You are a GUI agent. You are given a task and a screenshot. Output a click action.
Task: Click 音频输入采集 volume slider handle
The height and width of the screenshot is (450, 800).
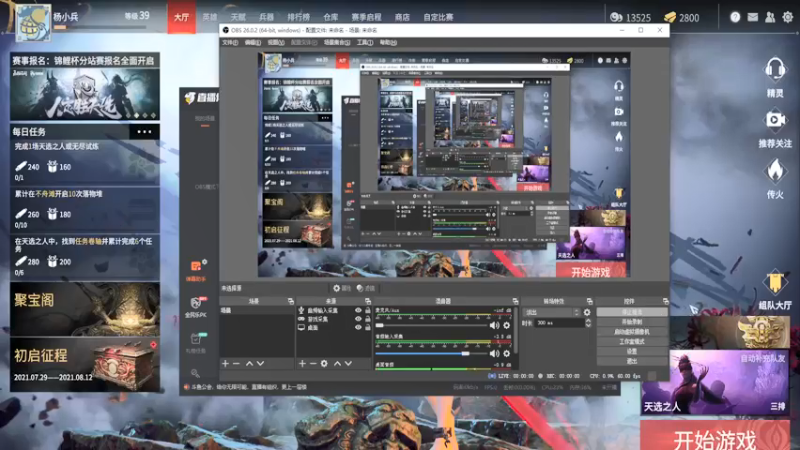coord(465,353)
